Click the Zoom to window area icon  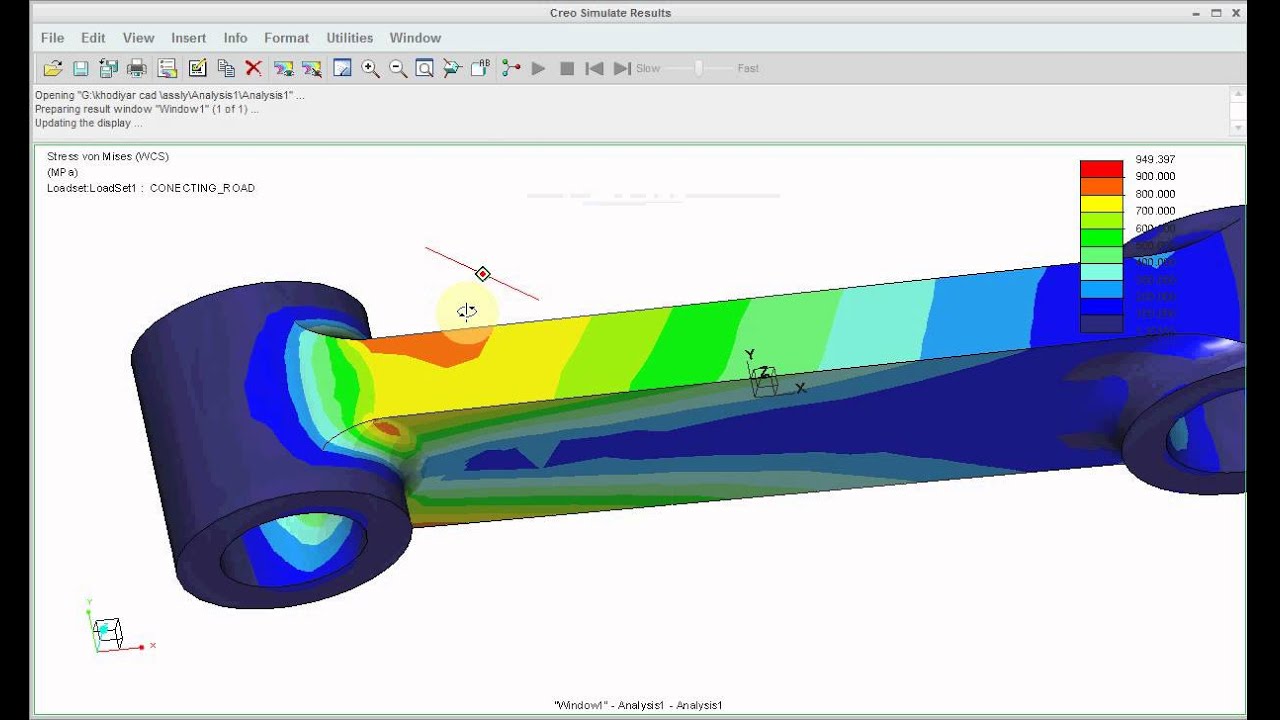(425, 68)
